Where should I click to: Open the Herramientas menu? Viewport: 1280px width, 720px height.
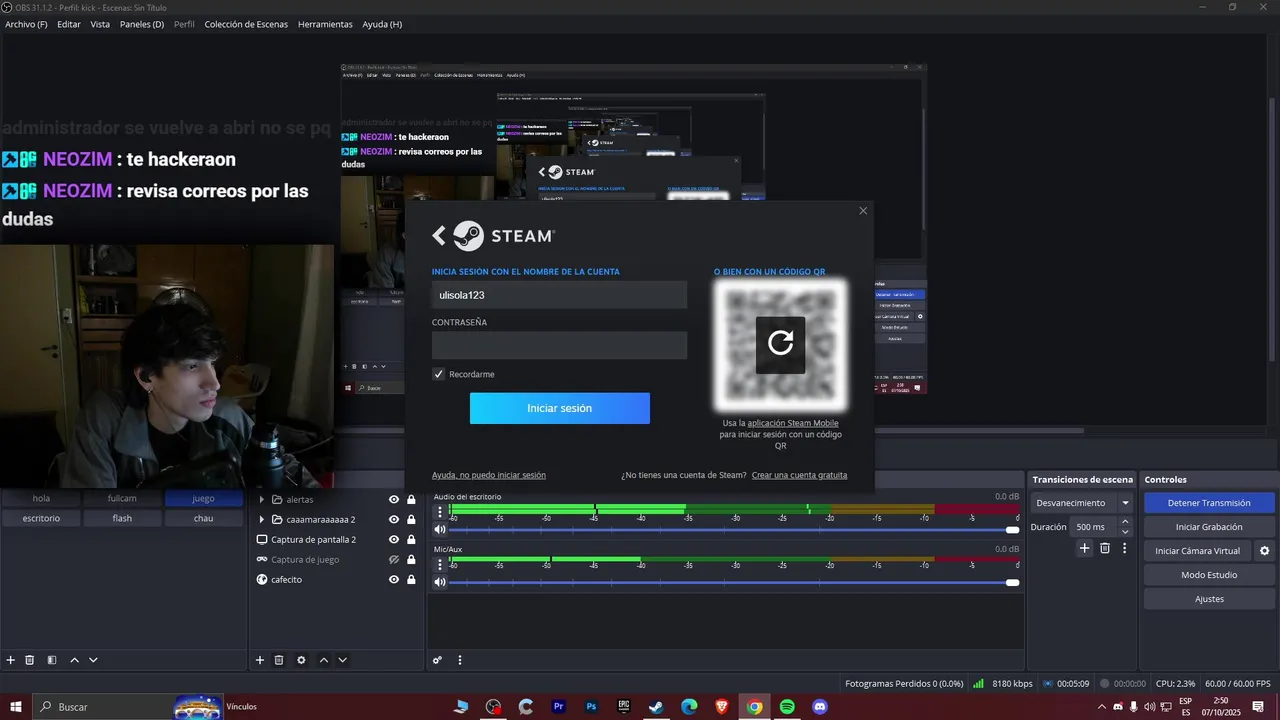click(x=325, y=24)
